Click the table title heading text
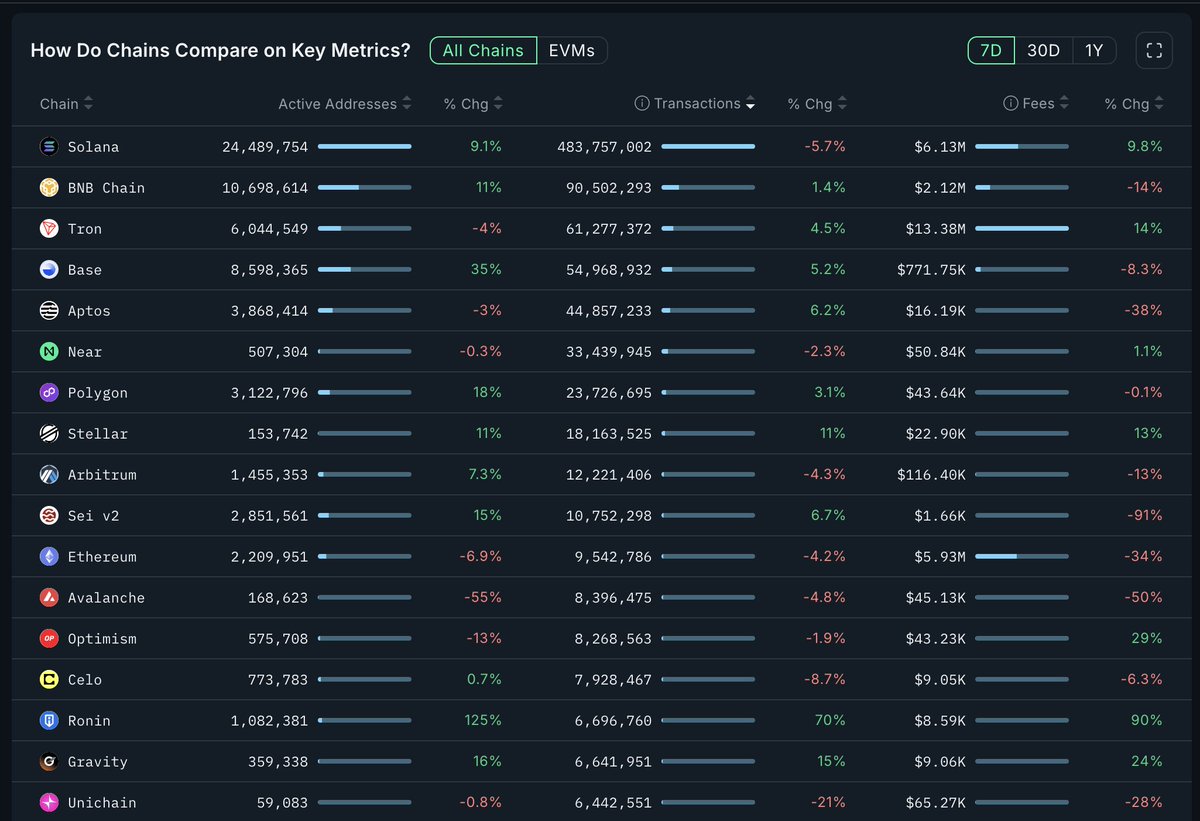The height and width of the screenshot is (821, 1200). click(x=220, y=50)
